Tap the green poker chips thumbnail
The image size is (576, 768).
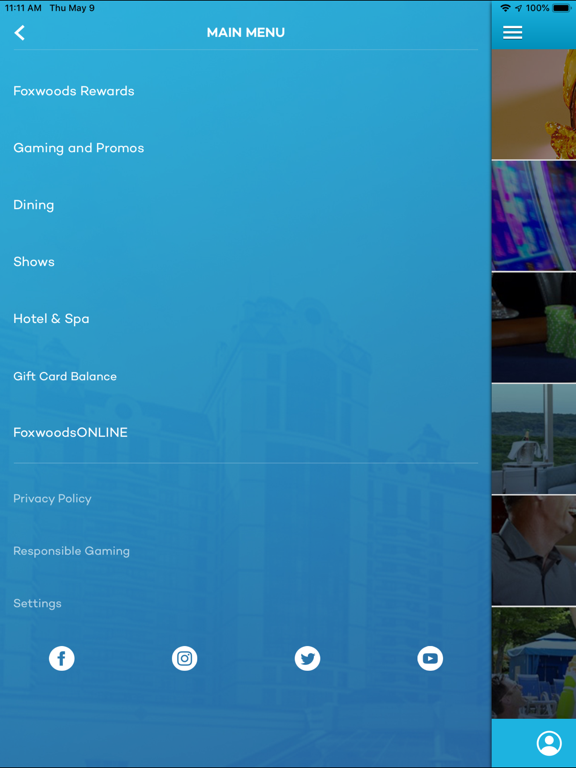[534, 328]
